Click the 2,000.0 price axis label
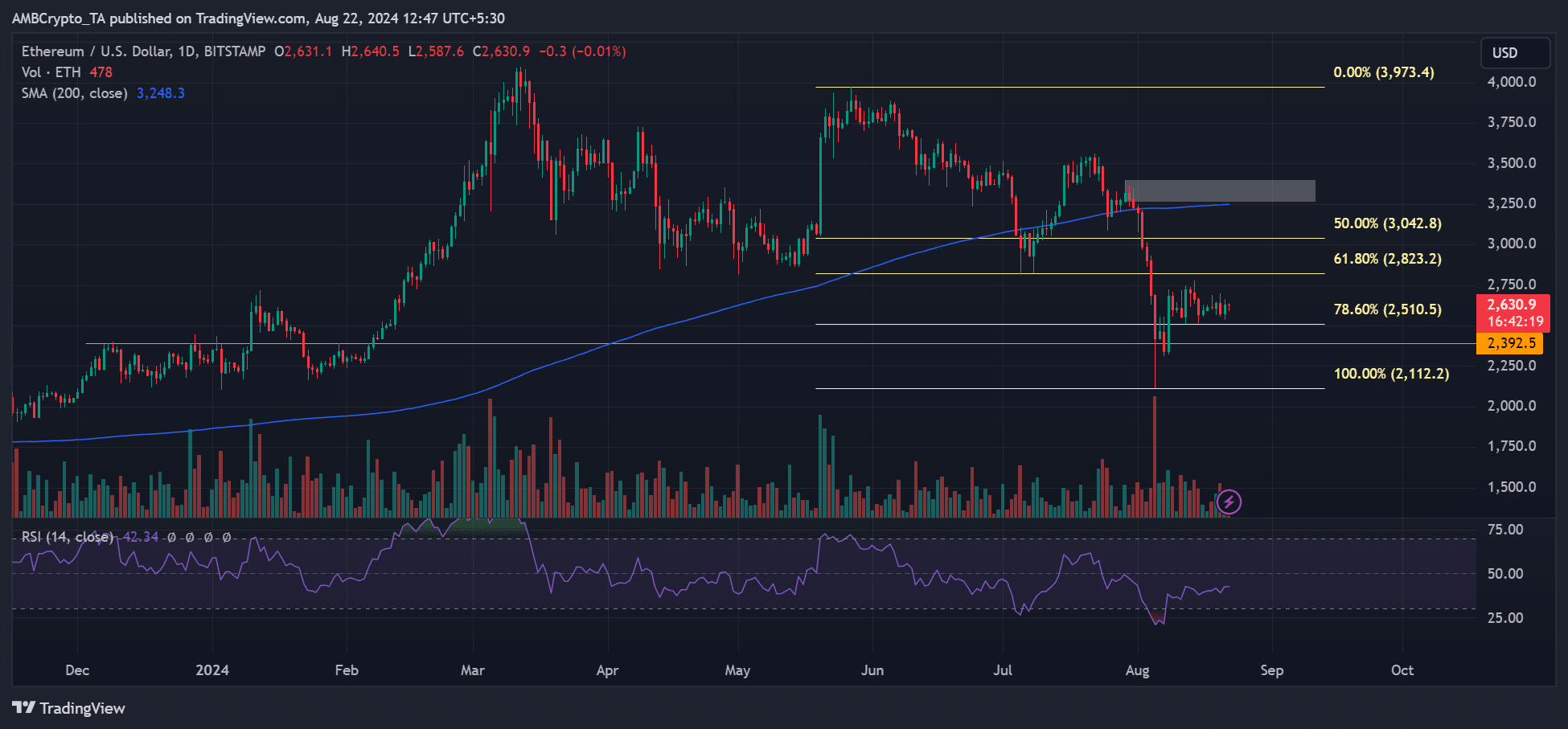 pyautogui.click(x=1512, y=406)
